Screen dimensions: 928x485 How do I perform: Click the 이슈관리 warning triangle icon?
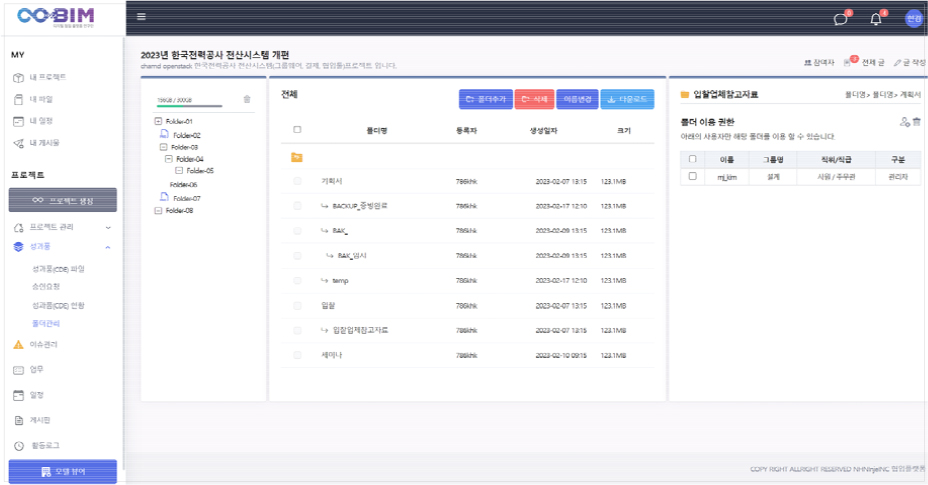[18, 345]
